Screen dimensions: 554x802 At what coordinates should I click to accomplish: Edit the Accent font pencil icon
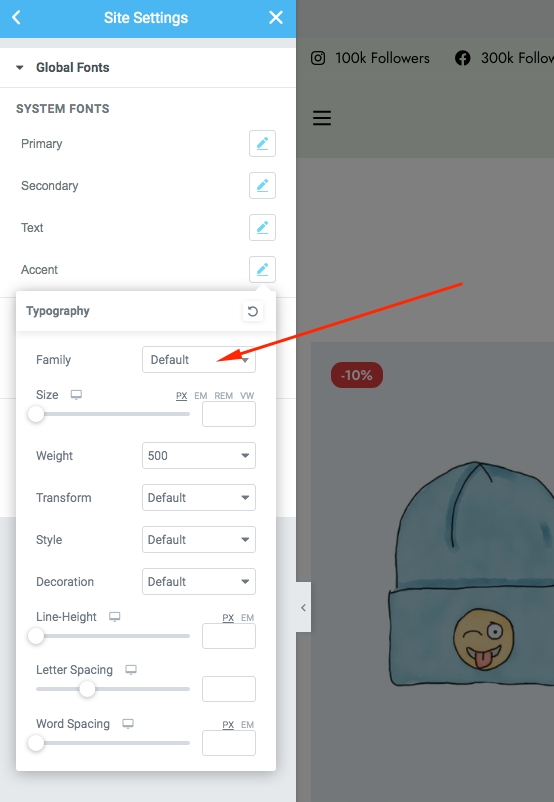tap(262, 270)
